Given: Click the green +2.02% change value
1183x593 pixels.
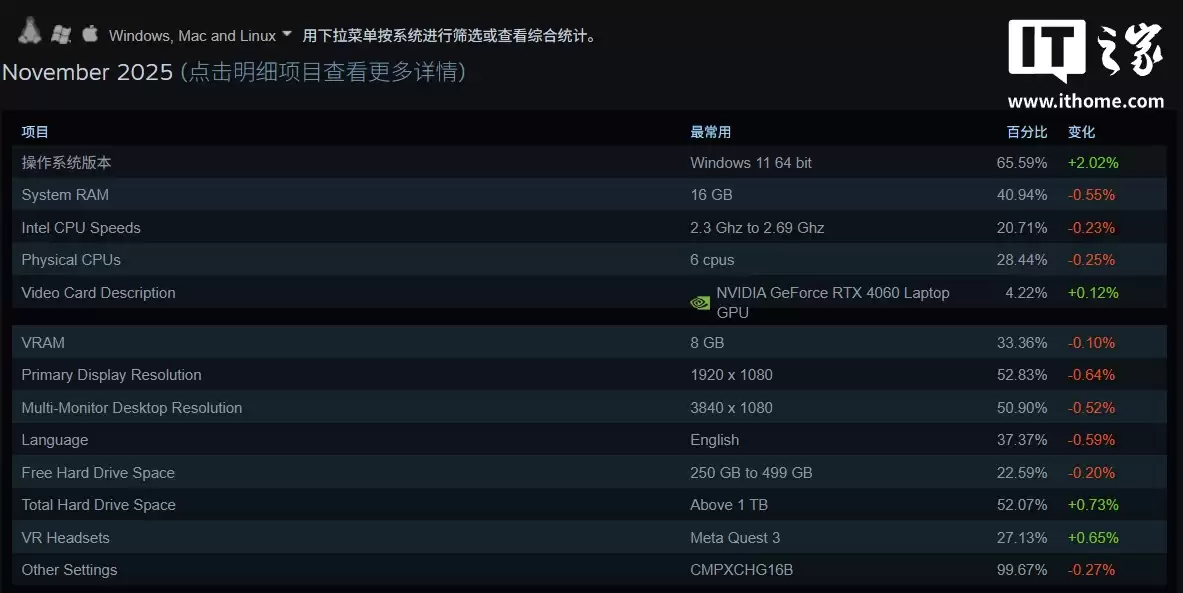Looking at the screenshot, I should click(x=1093, y=162).
